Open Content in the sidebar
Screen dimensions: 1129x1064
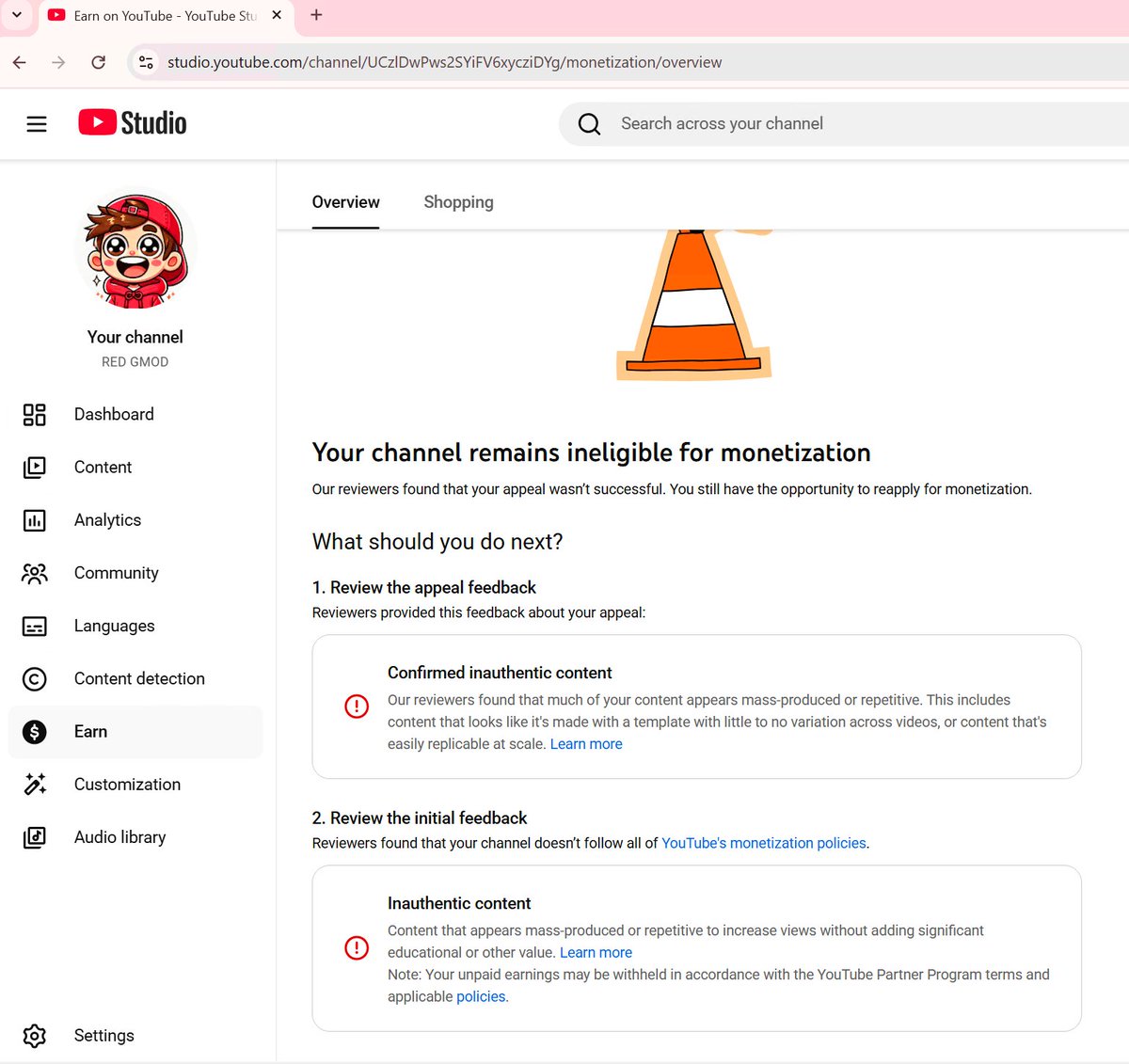coord(135,468)
